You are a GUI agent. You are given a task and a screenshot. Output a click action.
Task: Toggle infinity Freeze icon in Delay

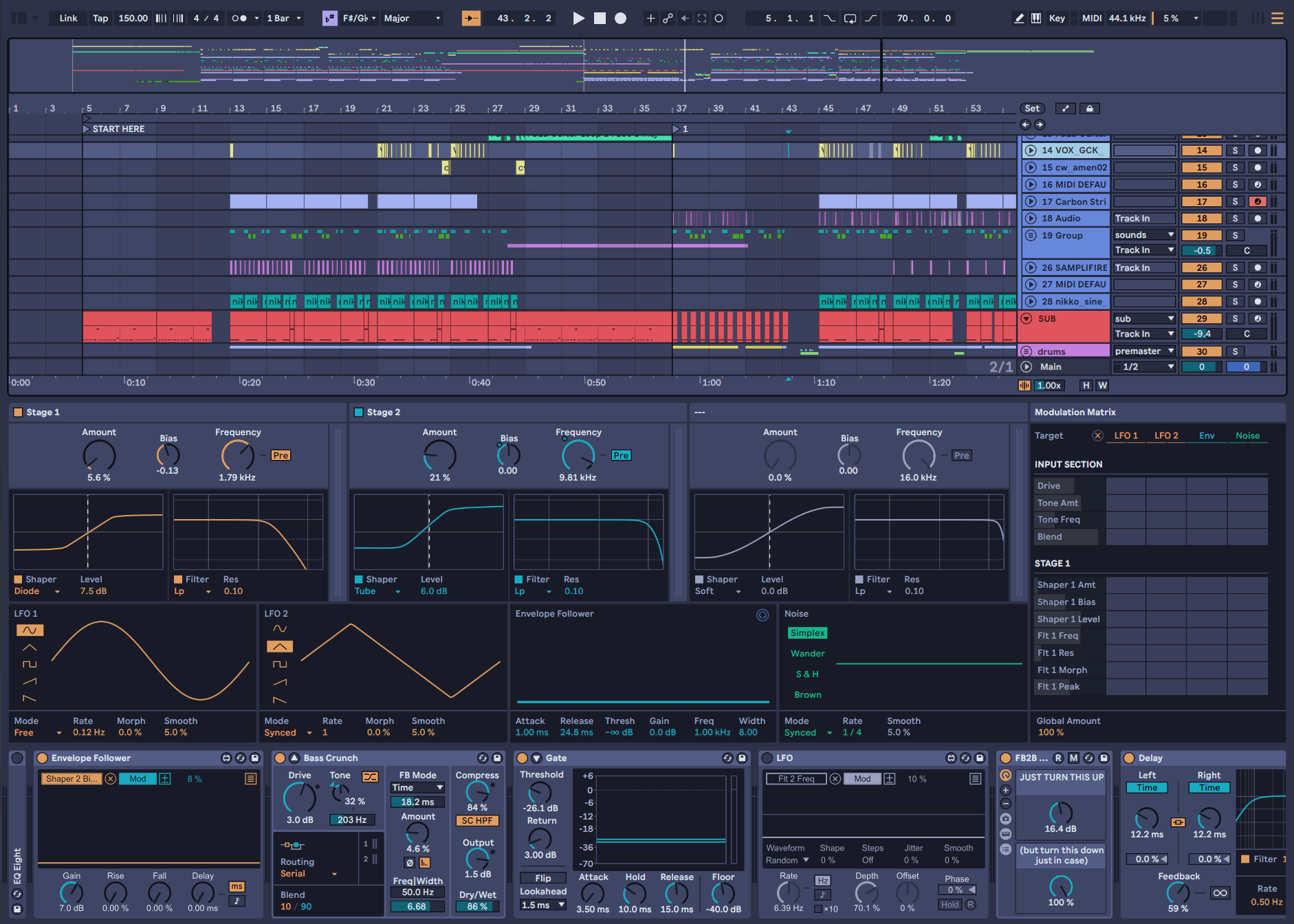(x=1220, y=893)
